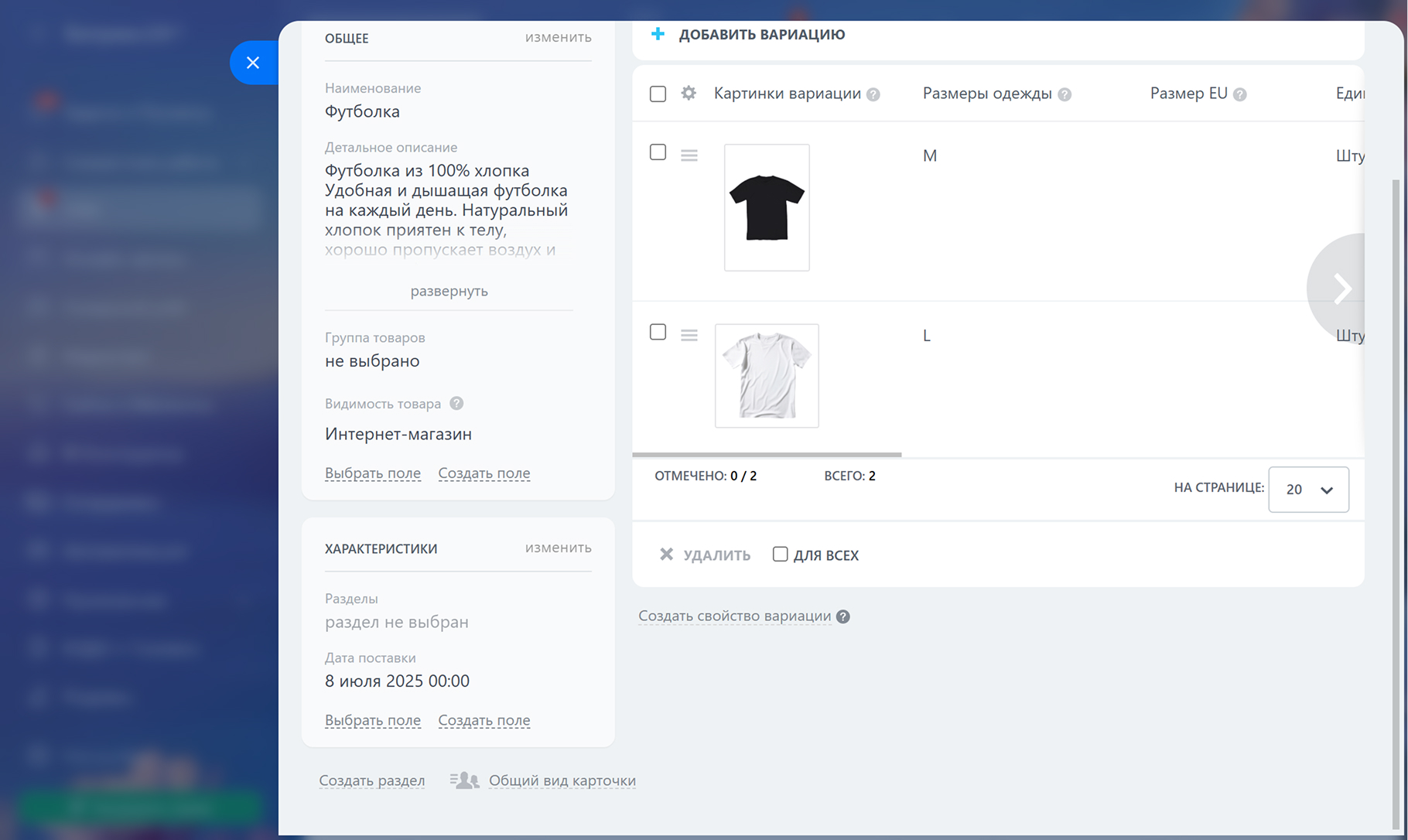Click the size value M
This screenshot has height=840, width=1408.
pyautogui.click(x=930, y=155)
